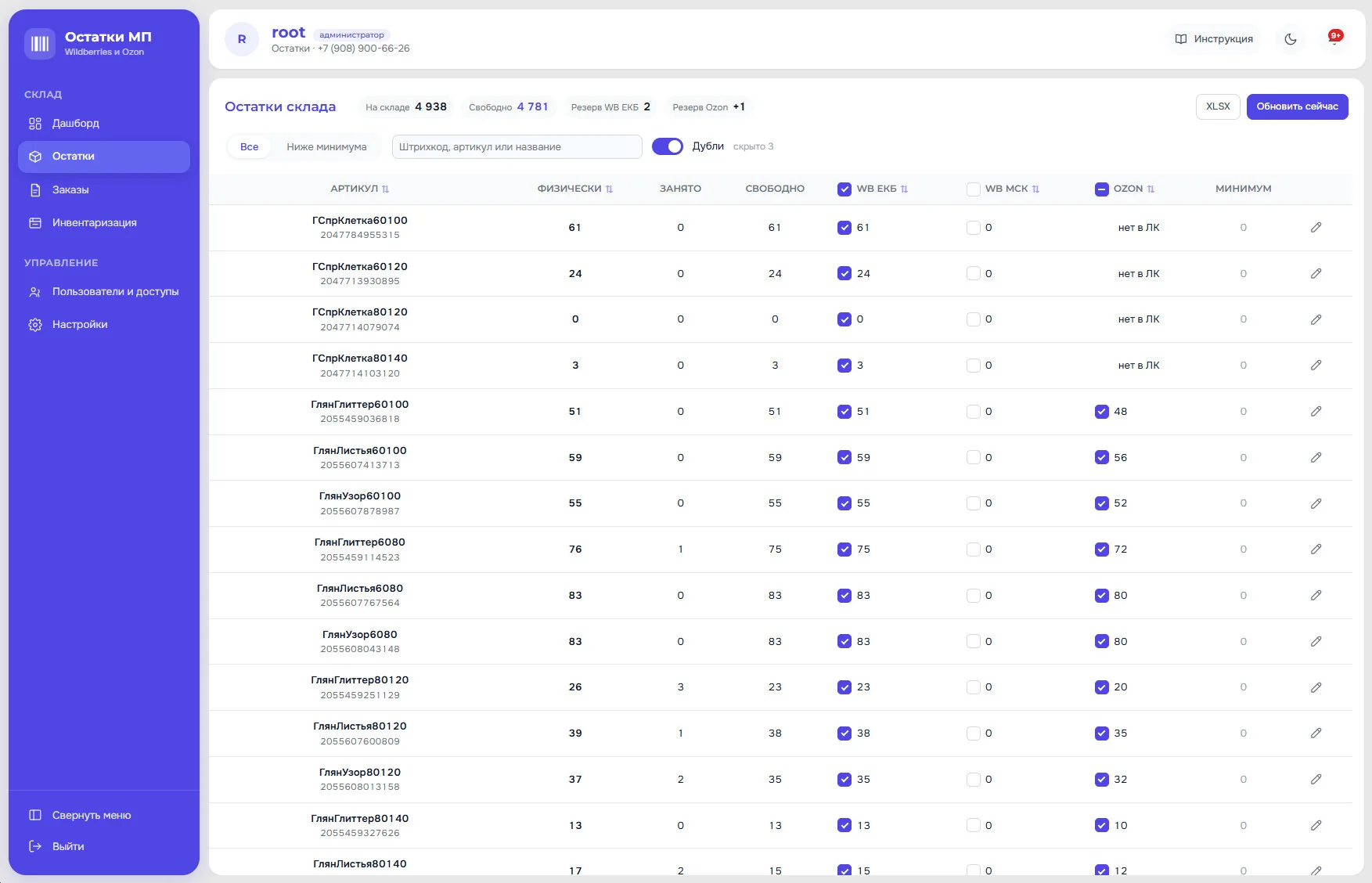Screen dimensions: 1372x883
Task: Check the WB МСК header checkbox
Action: pos(974,189)
